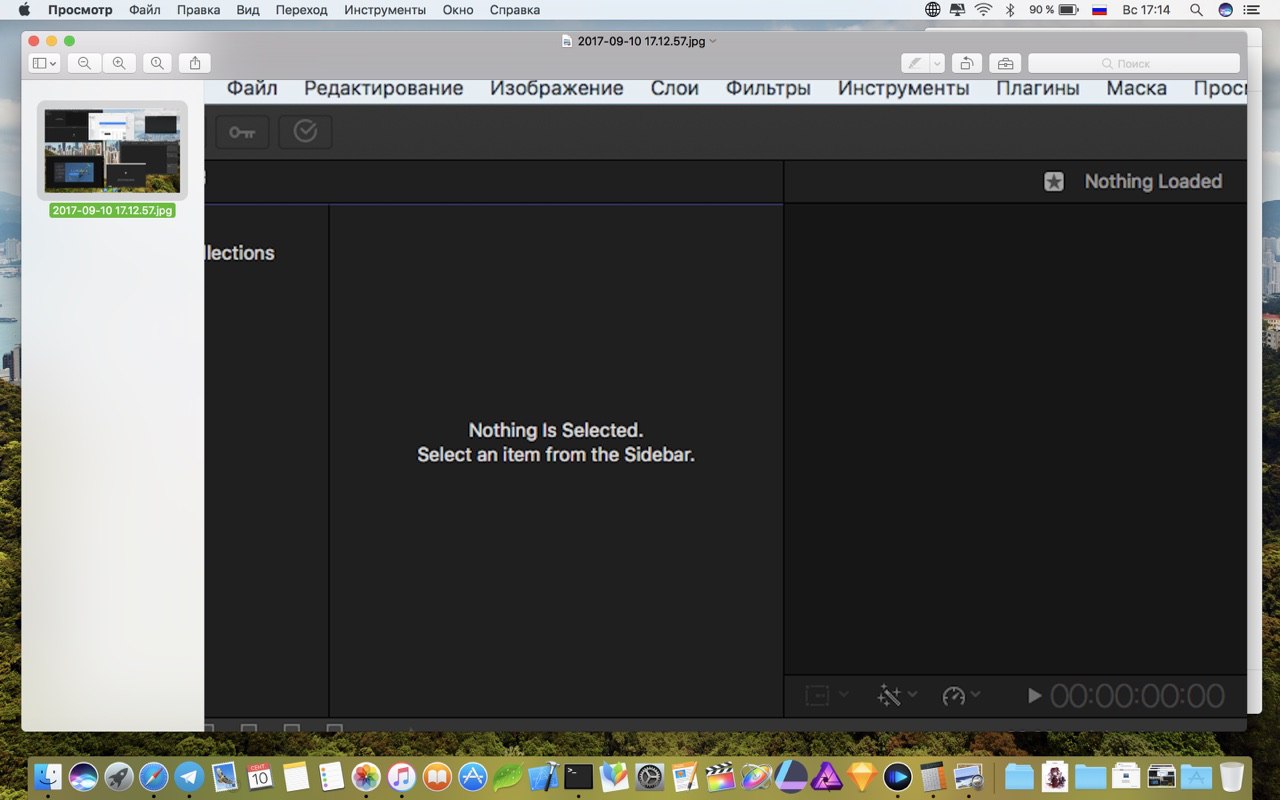Open Calculator from the Dock
The width and height of the screenshot is (1280, 800).
pos(933,776)
